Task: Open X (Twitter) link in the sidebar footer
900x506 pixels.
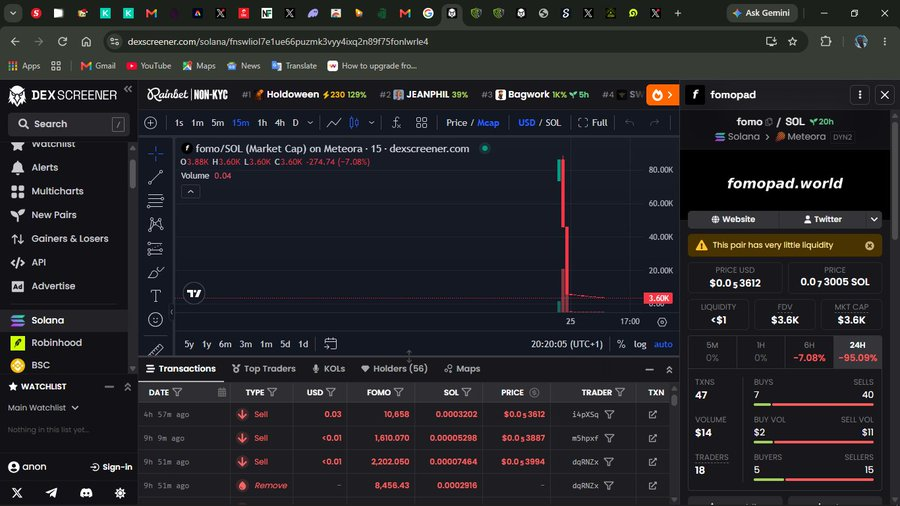Action: (17, 493)
